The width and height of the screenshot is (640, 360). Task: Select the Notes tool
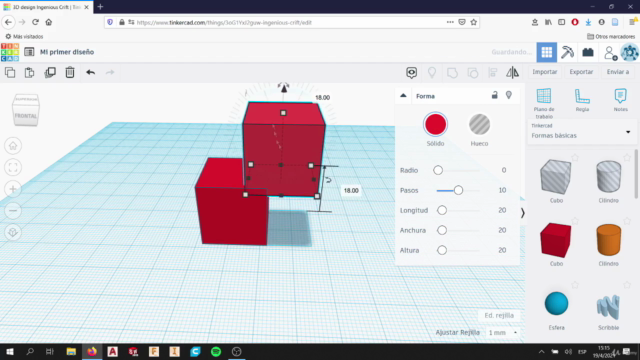coord(620,100)
